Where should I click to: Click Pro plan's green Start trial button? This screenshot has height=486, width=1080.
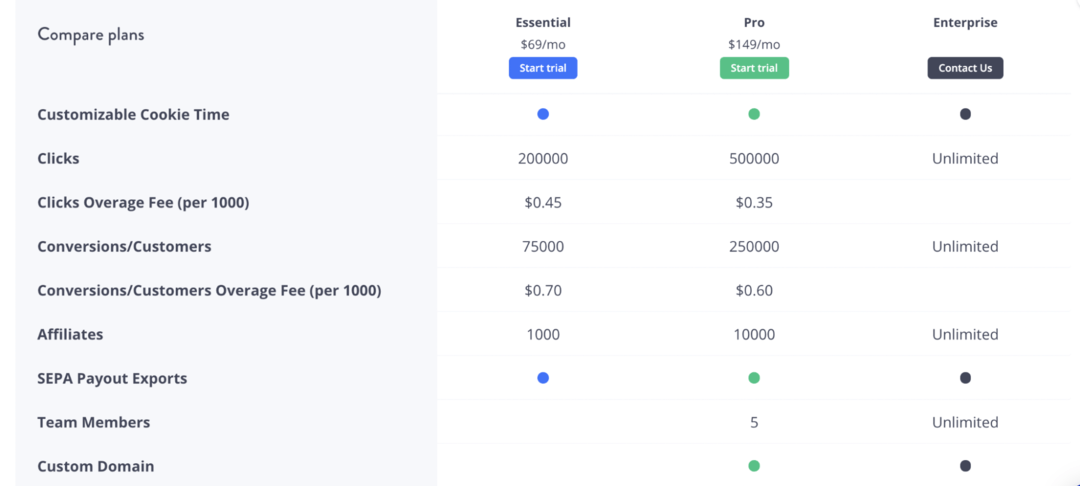tap(754, 68)
